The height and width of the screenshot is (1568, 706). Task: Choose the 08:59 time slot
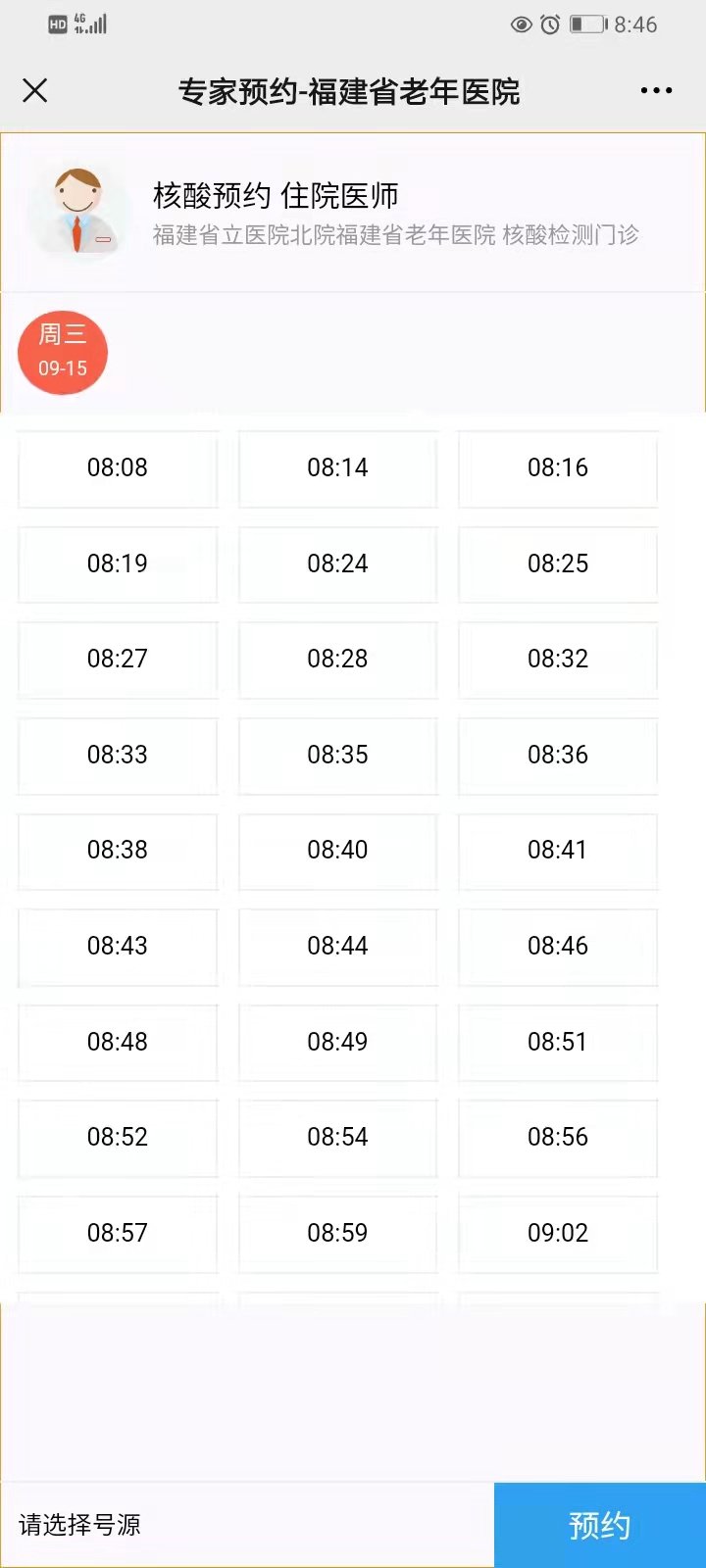pos(337,1233)
